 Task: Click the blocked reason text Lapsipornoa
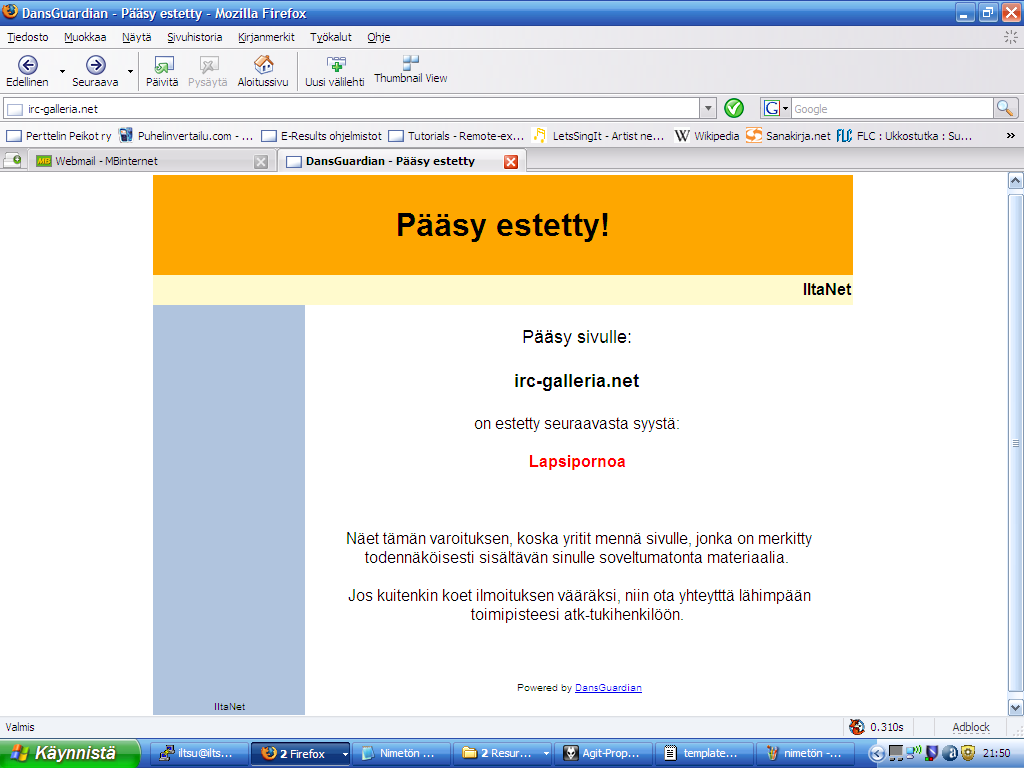577,462
